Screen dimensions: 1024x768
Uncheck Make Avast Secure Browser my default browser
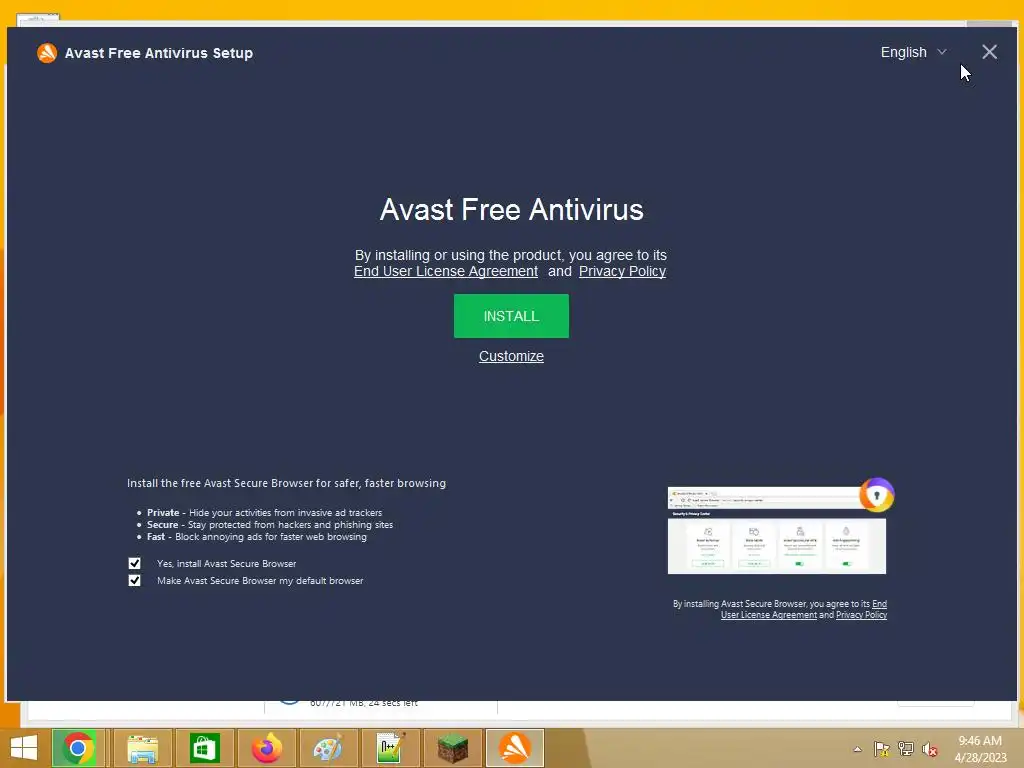(x=135, y=580)
